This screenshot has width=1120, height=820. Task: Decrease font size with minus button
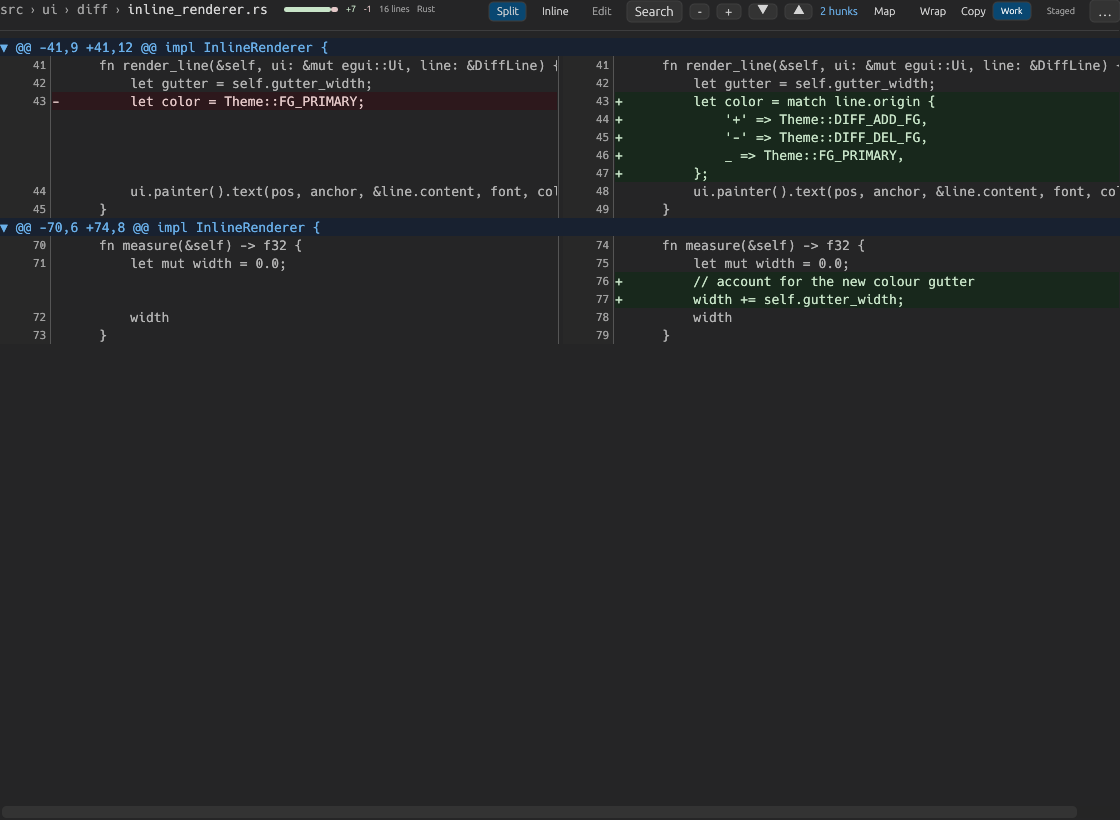pos(699,11)
